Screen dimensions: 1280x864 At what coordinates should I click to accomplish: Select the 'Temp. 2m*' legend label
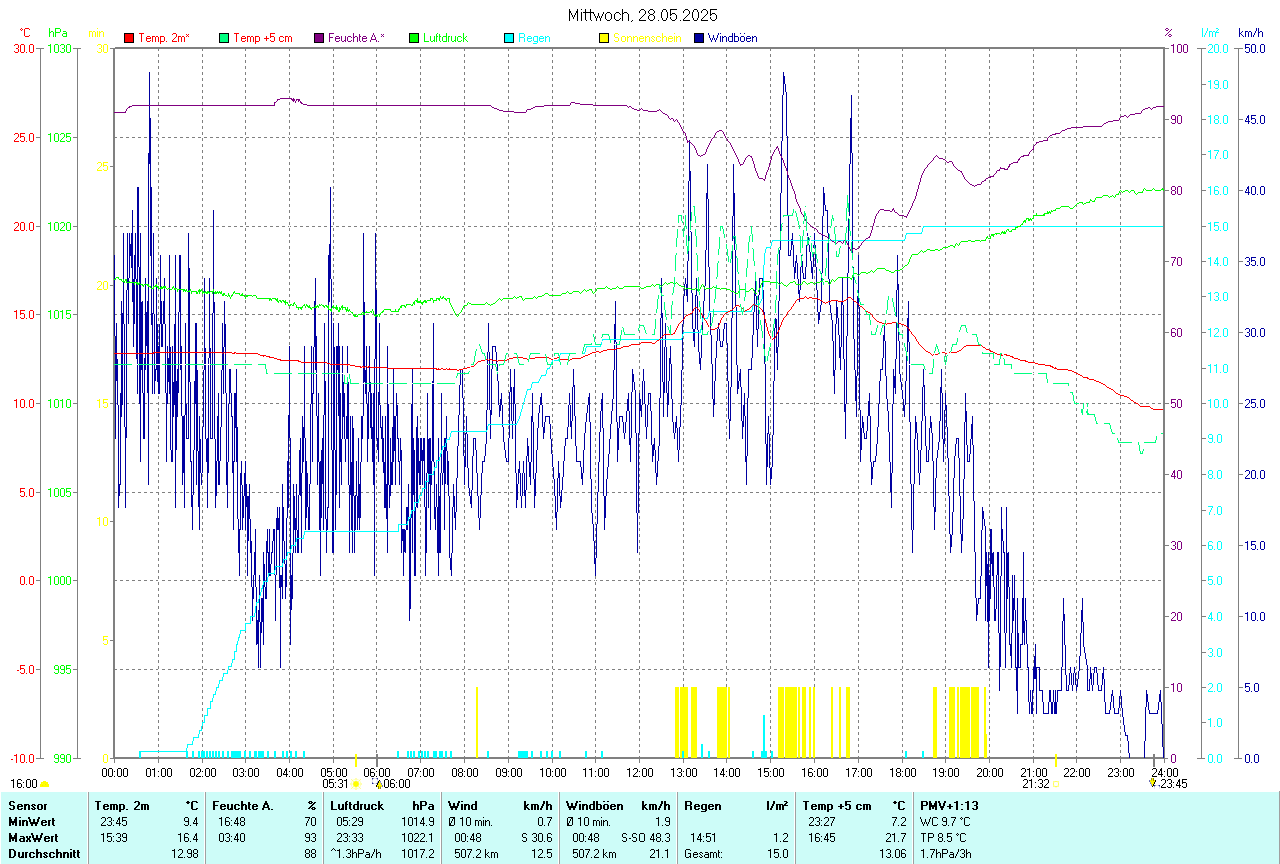pos(164,38)
